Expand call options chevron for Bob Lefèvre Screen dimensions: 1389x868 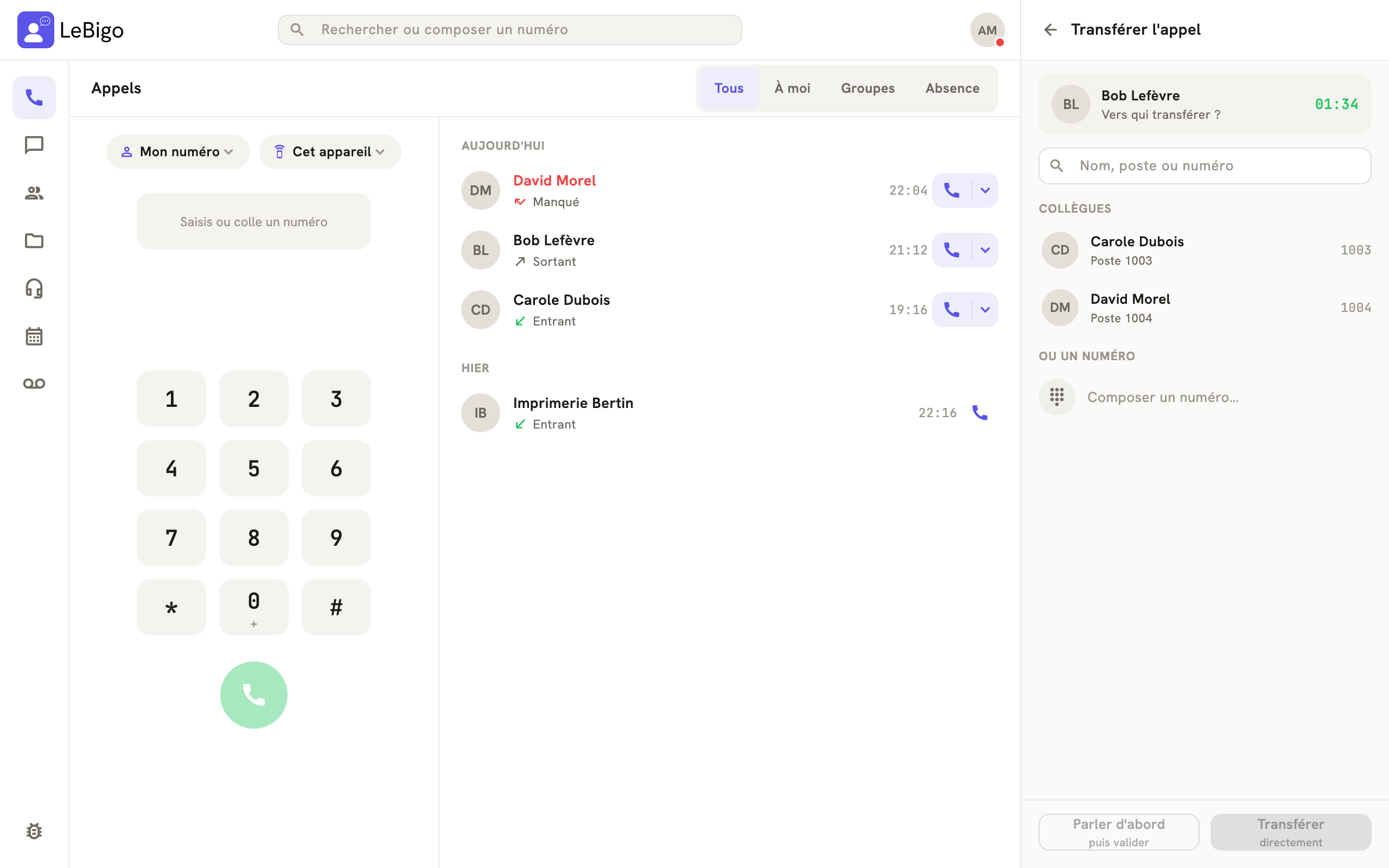pyautogui.click(x=985, y=250)
